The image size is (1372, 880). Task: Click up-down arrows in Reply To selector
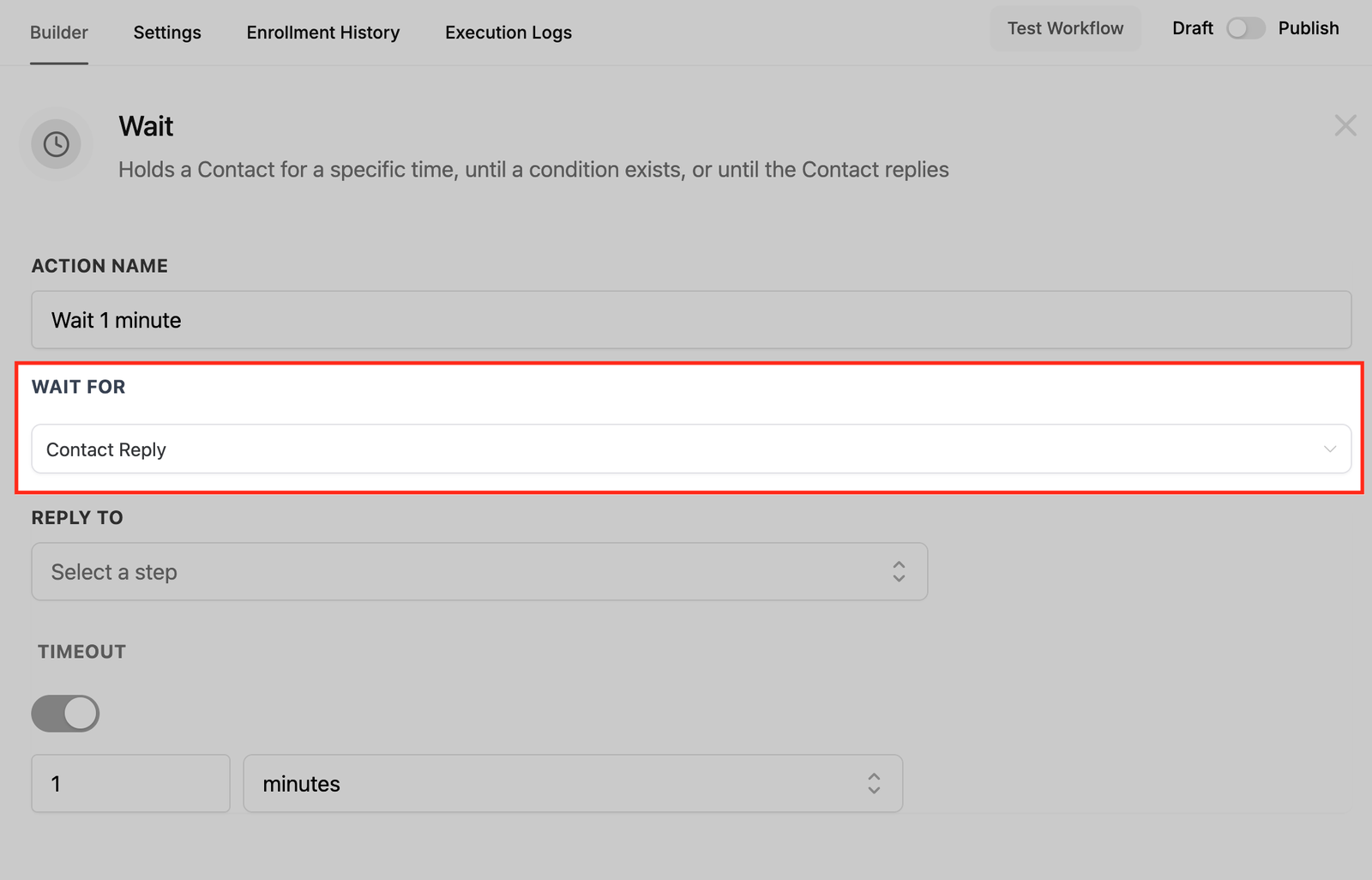pyautogui.click(x=898, y=572)
